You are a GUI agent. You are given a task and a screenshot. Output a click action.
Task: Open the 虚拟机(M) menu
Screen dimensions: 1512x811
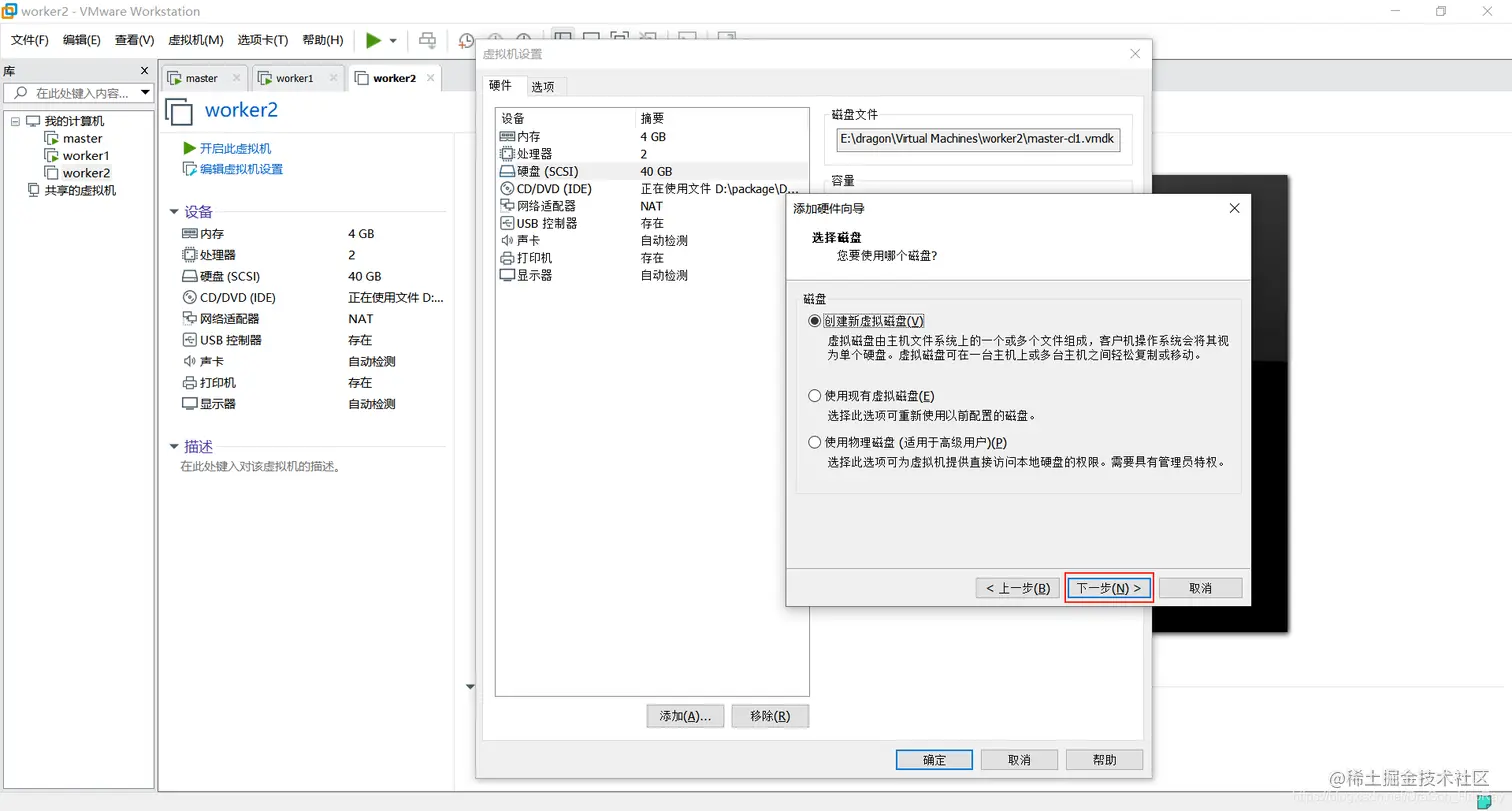tap(196, 40)
